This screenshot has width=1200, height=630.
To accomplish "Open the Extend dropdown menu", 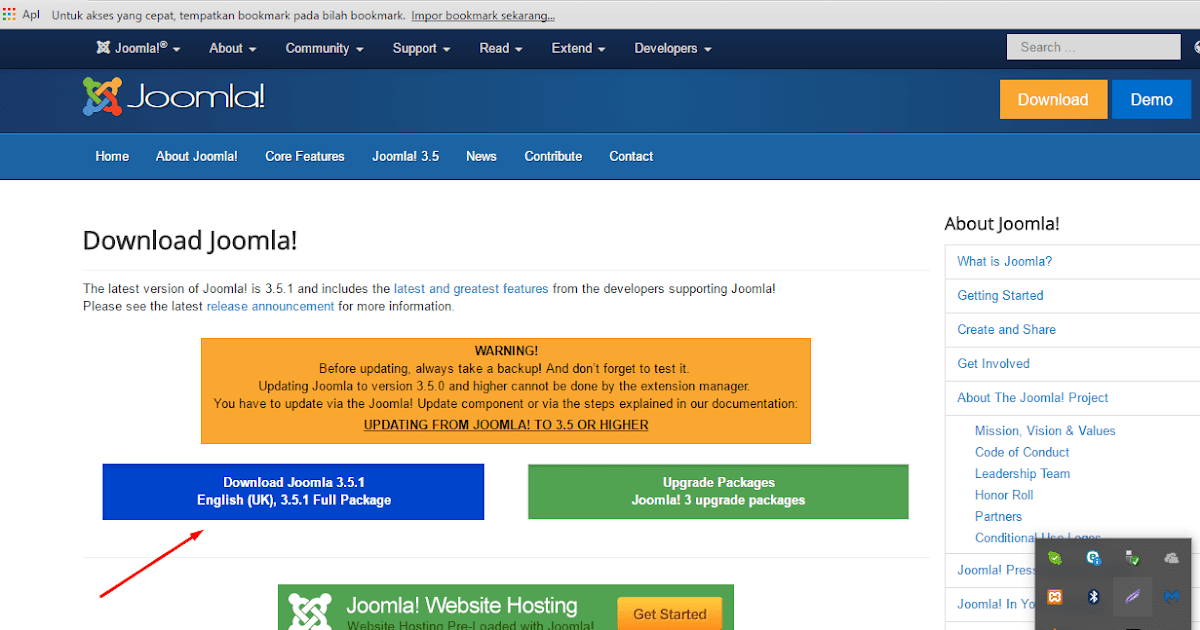I will 579,48.
